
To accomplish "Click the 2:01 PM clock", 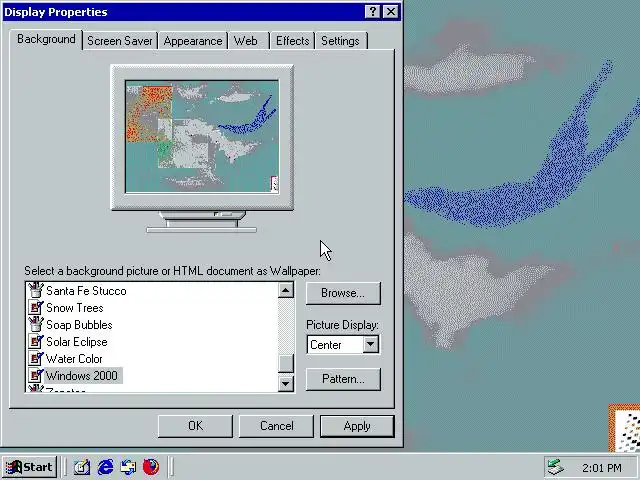I will click(x=602, y=468).
